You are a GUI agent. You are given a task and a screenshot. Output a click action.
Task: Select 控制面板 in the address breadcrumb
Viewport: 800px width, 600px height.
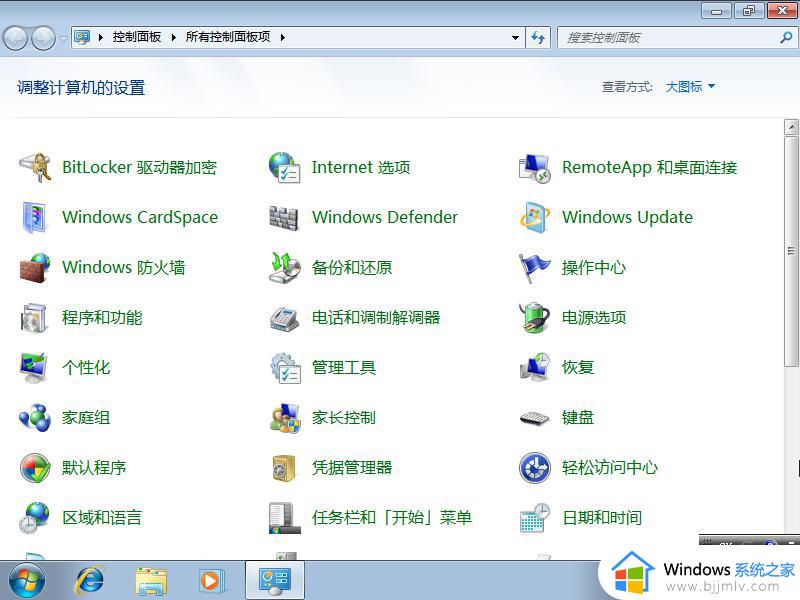[x=137, y=37]
